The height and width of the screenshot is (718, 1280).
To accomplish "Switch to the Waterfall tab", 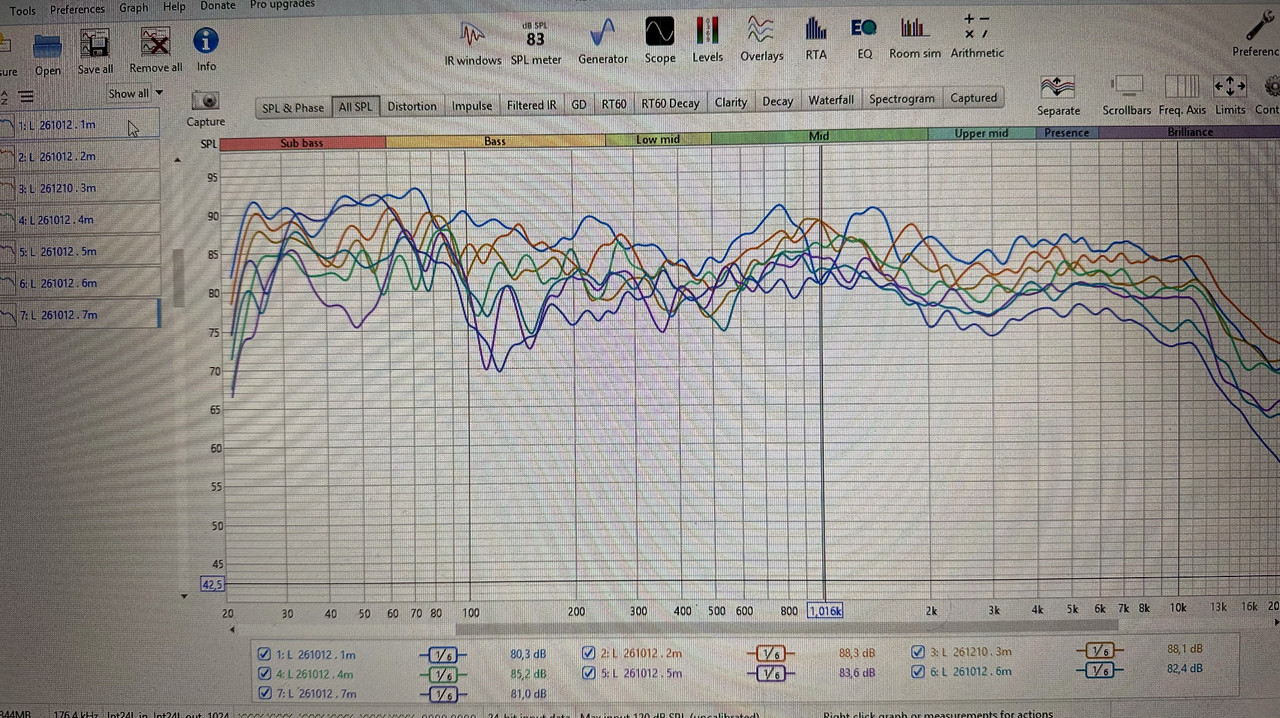I will click(831, 100).
